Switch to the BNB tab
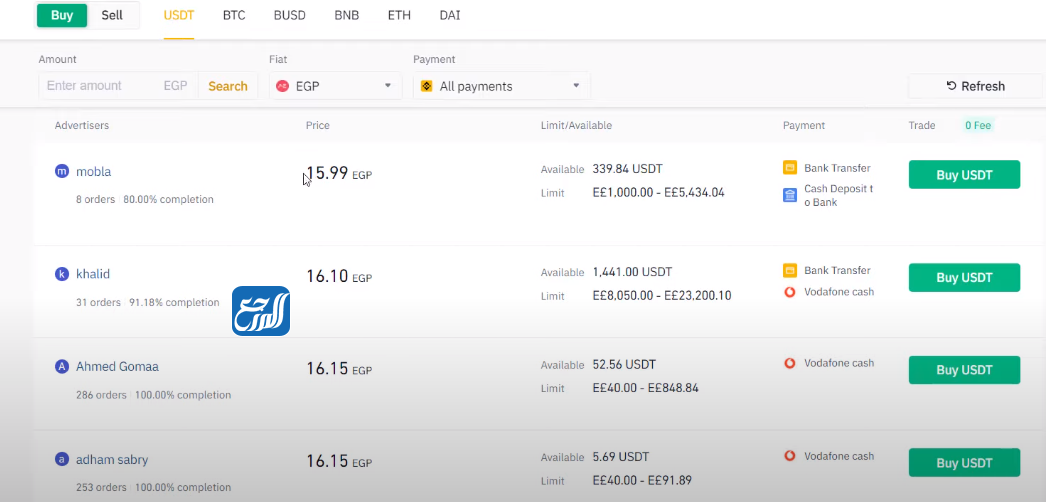1046x502 pixels. [x=347, y=15]
